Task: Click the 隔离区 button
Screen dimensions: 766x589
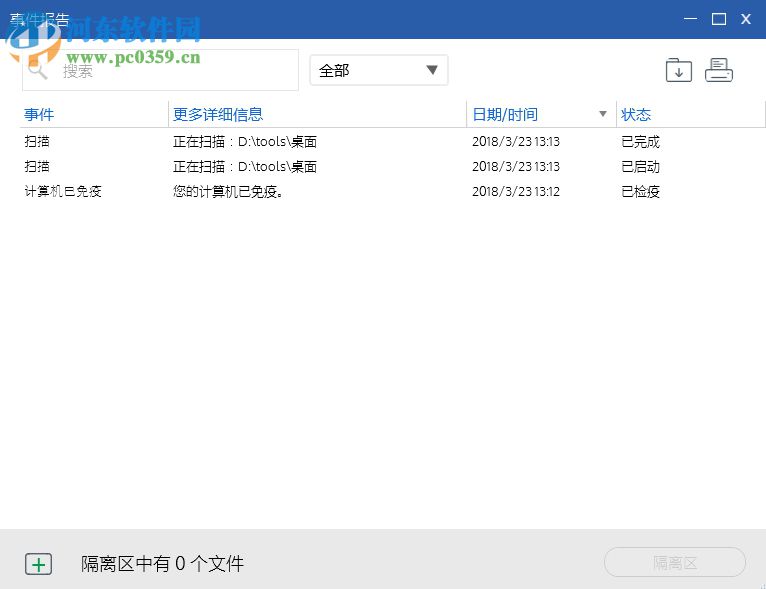Action: pos(675,563)
